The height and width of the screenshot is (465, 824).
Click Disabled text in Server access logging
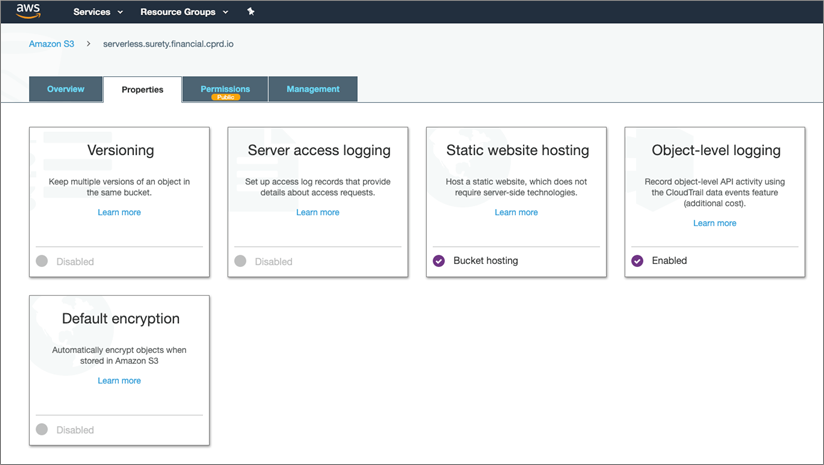273,262
